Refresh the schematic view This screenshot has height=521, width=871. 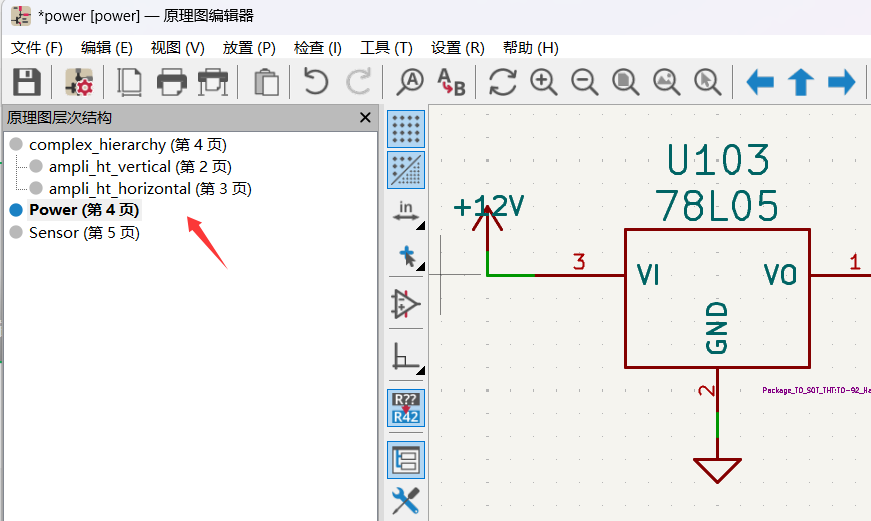[x=503, y=82]
